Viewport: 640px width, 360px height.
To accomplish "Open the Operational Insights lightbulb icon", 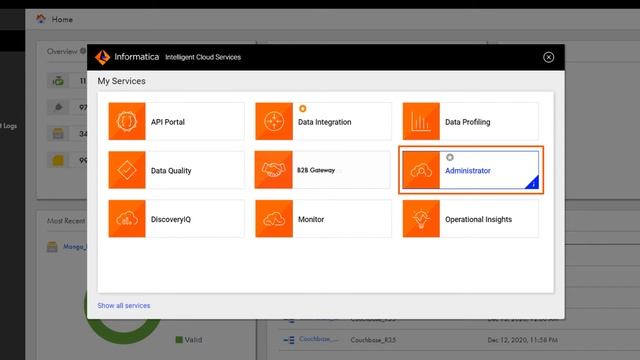I will (421, 218).
